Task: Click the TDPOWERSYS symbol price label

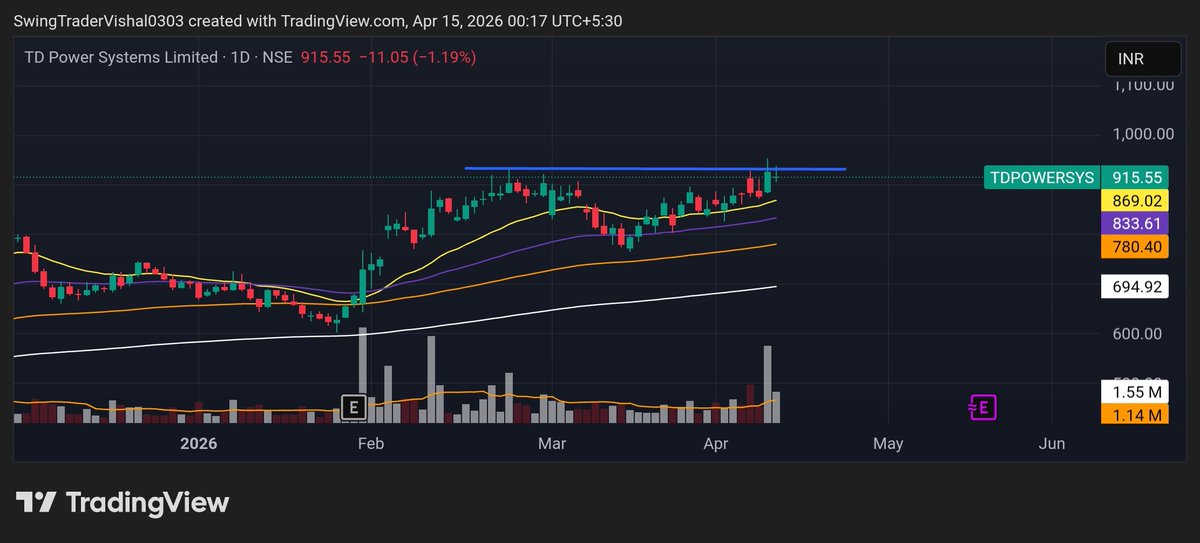Action: click(x=1041, y=177)
